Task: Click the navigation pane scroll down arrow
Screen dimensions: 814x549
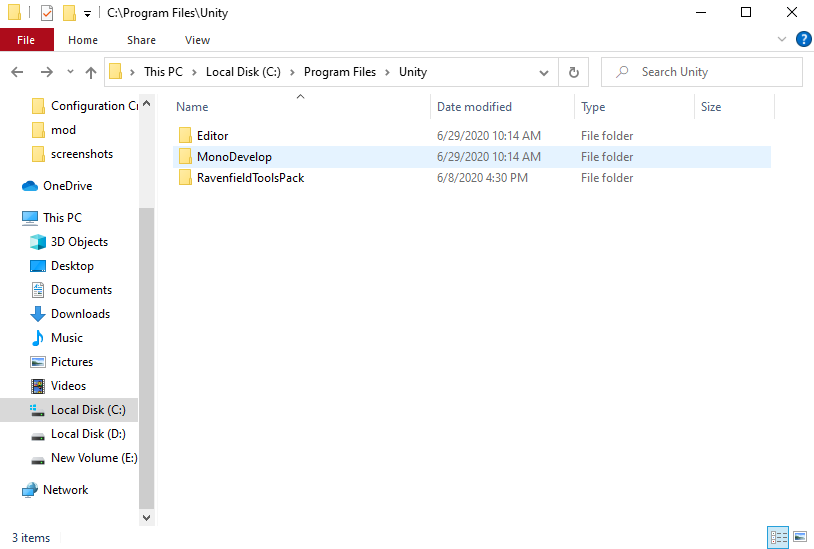Action: [x=146, y=518]
